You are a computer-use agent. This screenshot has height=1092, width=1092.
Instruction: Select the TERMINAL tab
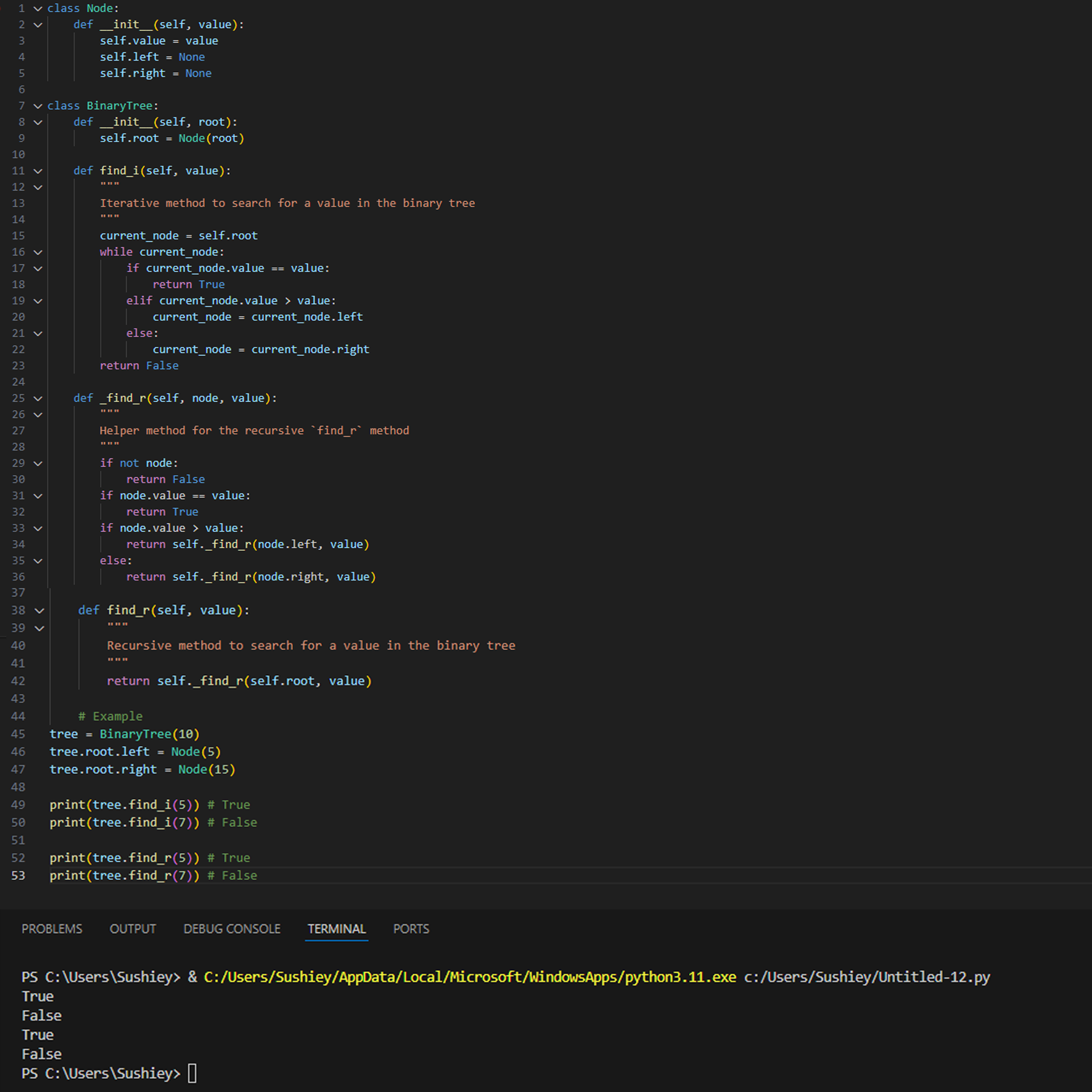337,929
